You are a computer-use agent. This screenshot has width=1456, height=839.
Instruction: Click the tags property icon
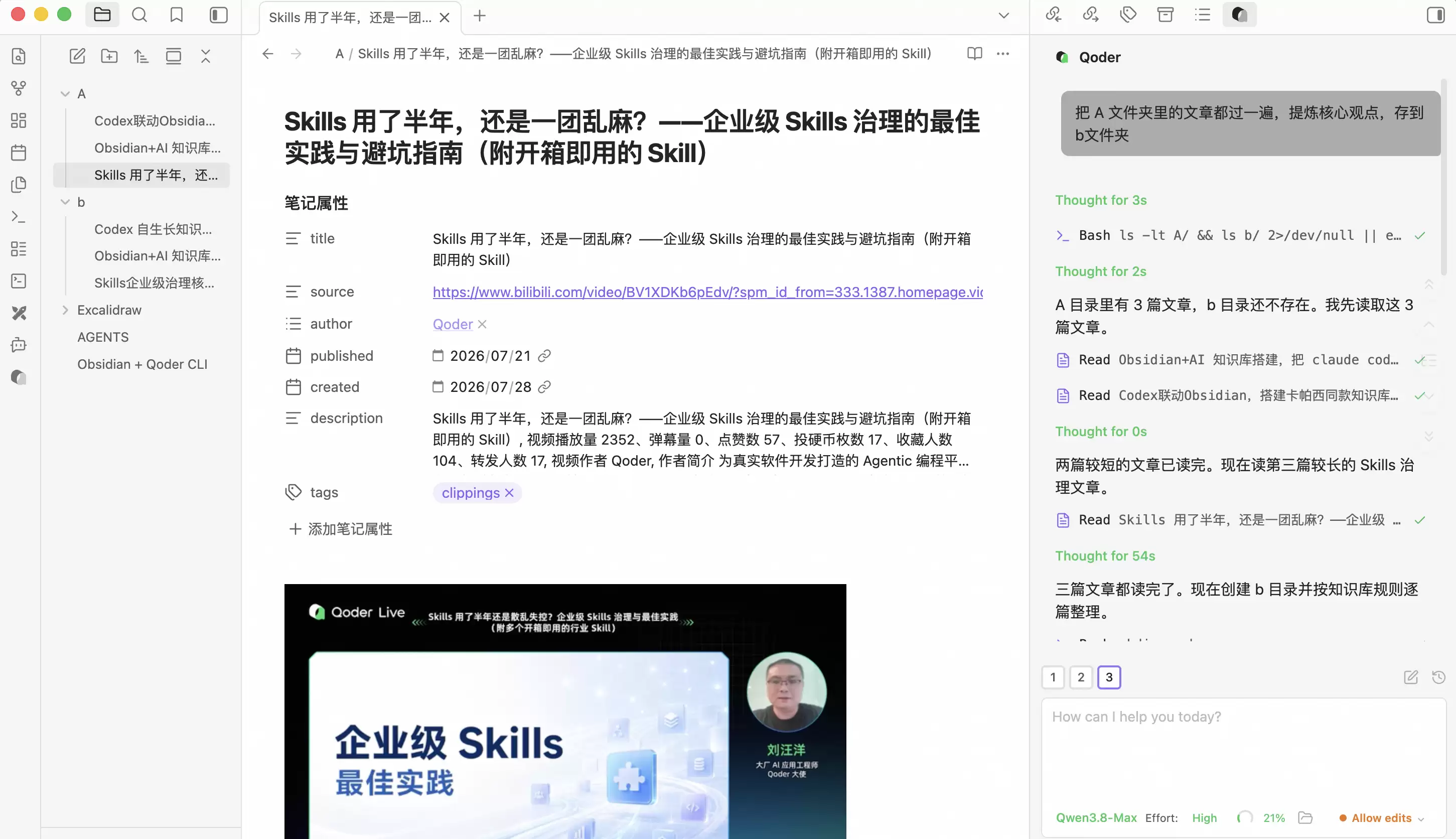pyautogui.click(x=294, y=492)
